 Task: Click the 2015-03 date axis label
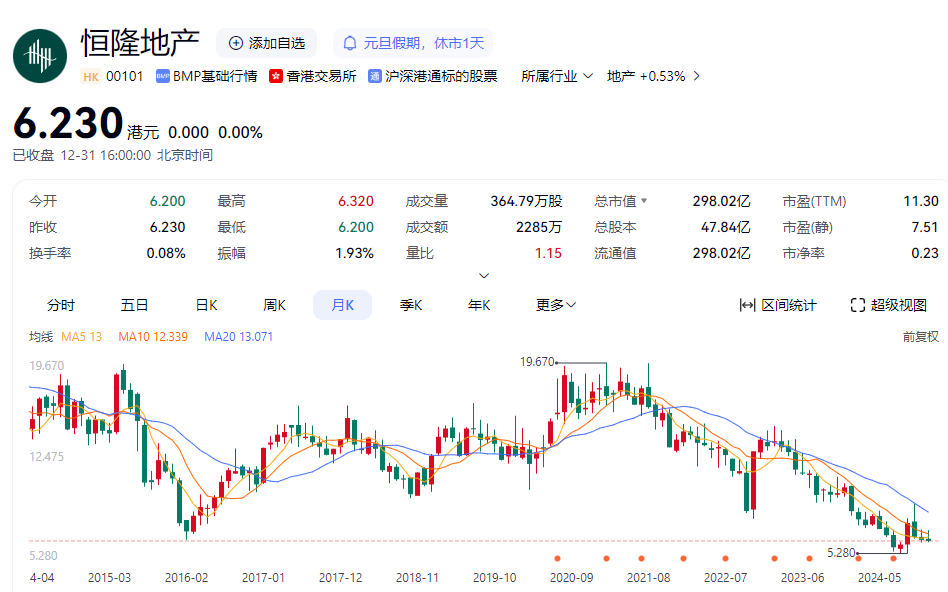click(x=109, y=577)
